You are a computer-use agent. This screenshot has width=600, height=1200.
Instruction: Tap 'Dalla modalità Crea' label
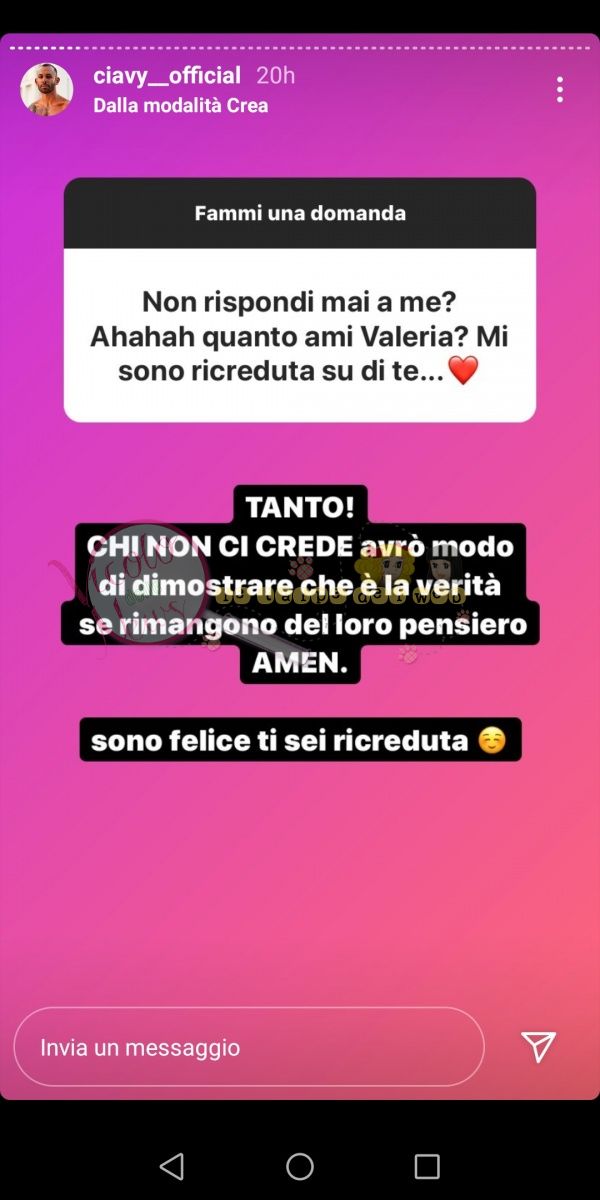click(x=181, y=105)
